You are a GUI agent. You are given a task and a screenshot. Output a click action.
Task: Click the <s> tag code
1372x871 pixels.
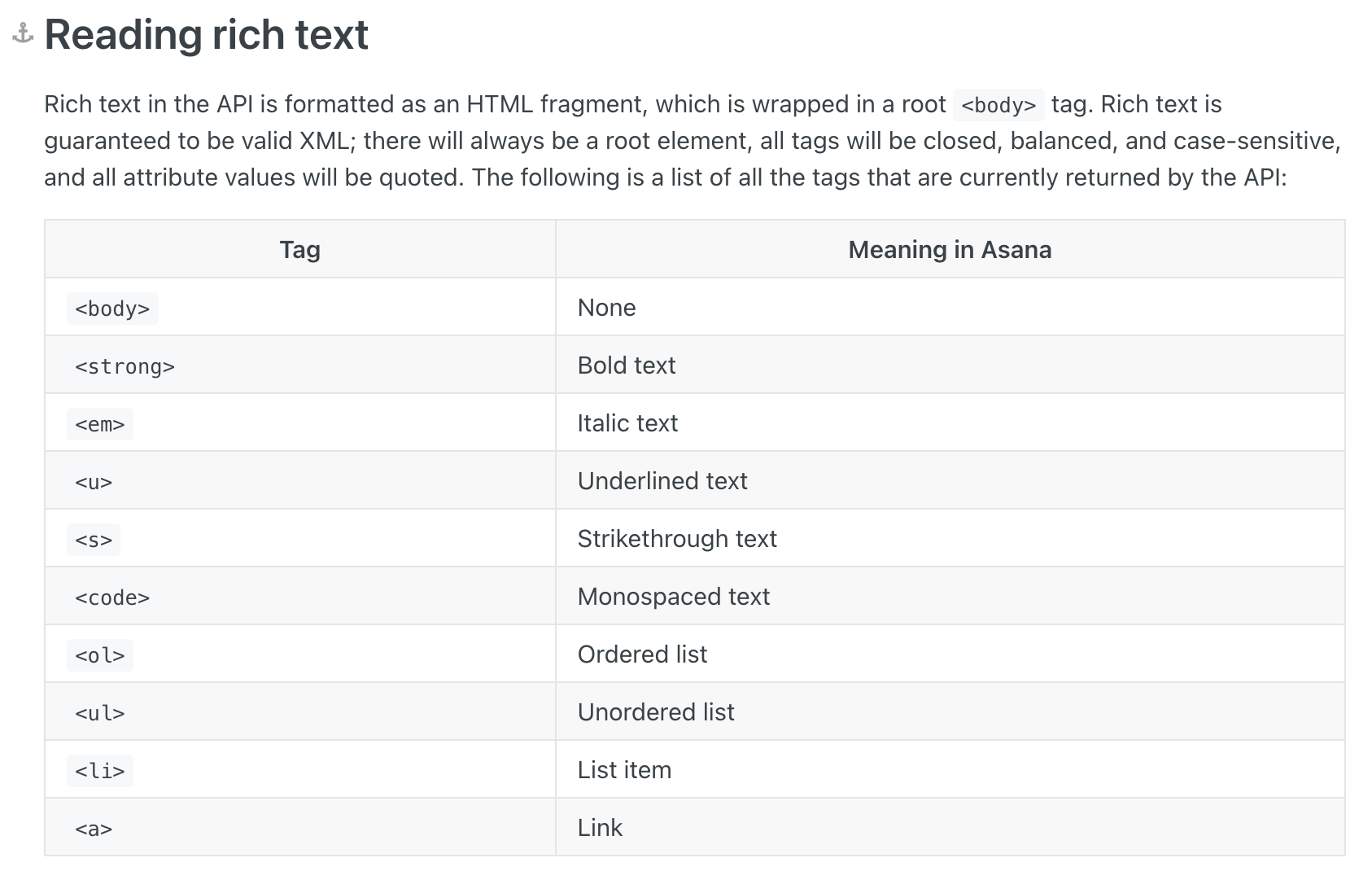pyautogui.click(x=94, y=540)
